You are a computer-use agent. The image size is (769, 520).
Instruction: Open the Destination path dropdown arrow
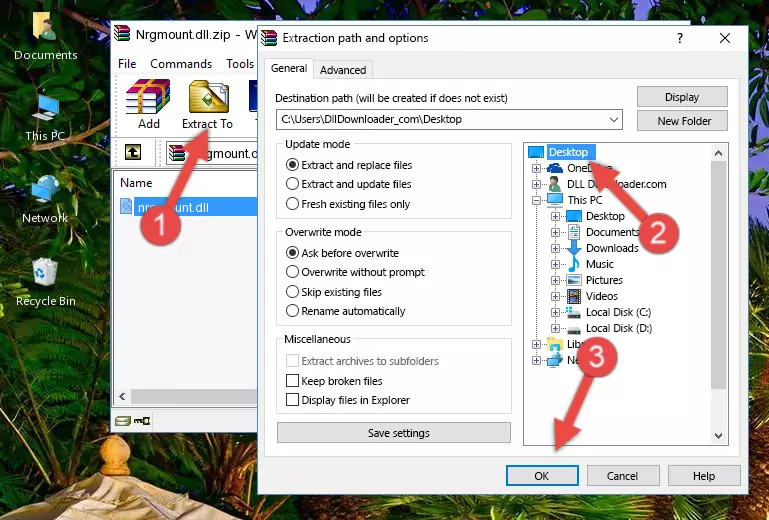click(614, 120)
